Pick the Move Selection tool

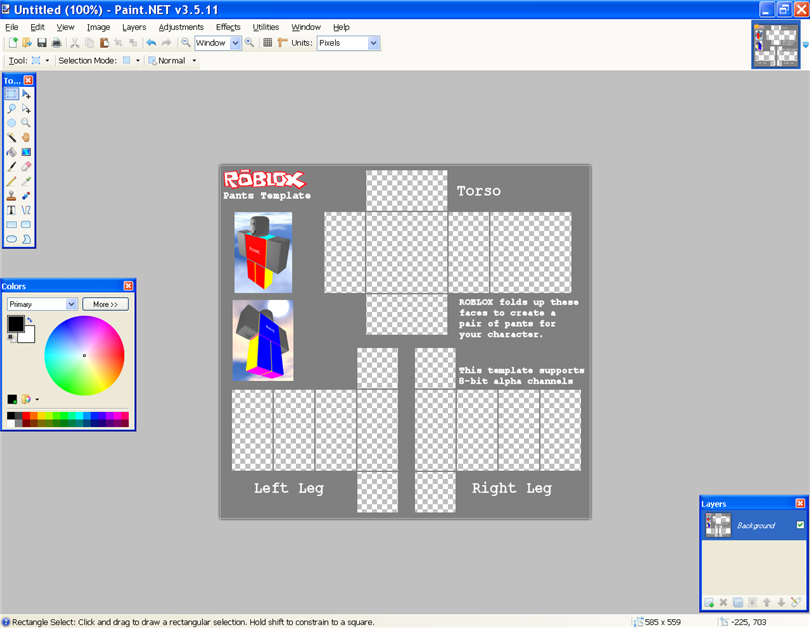coord(26,108)
